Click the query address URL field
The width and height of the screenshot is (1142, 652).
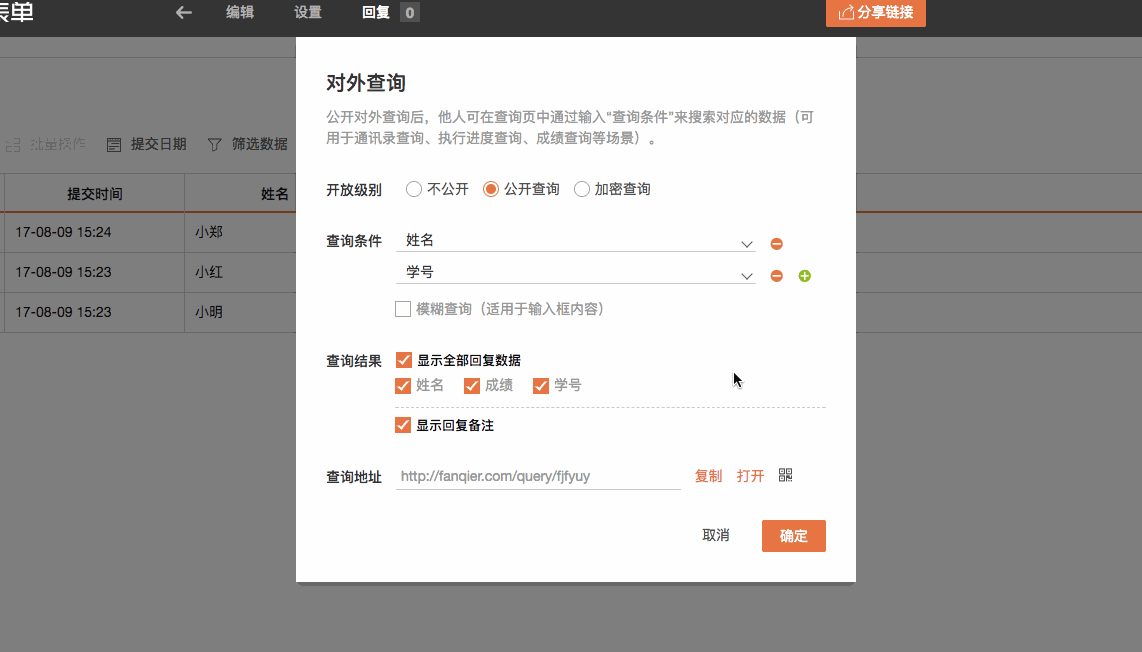(538, 477)
